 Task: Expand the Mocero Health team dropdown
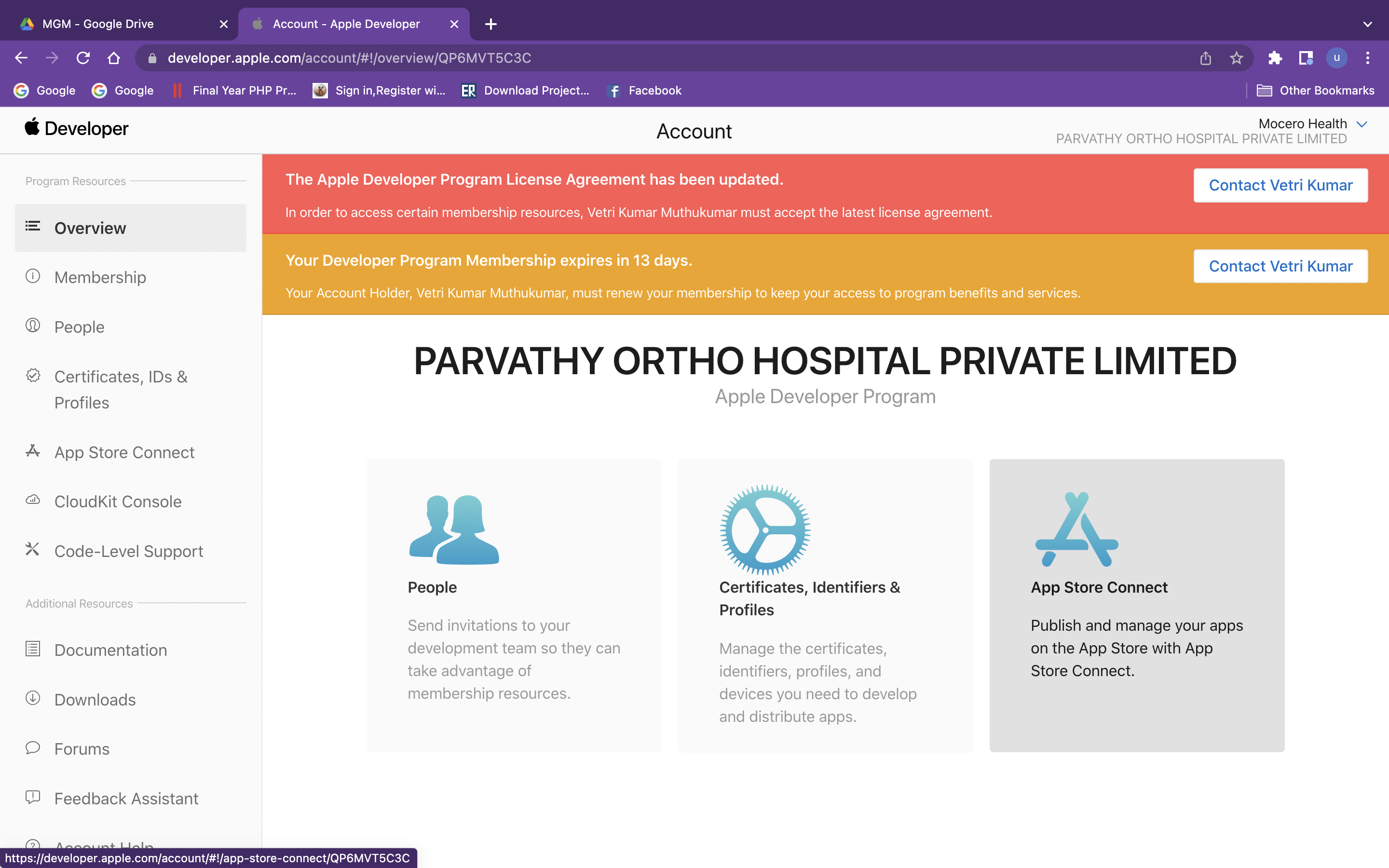point(1362,124)
